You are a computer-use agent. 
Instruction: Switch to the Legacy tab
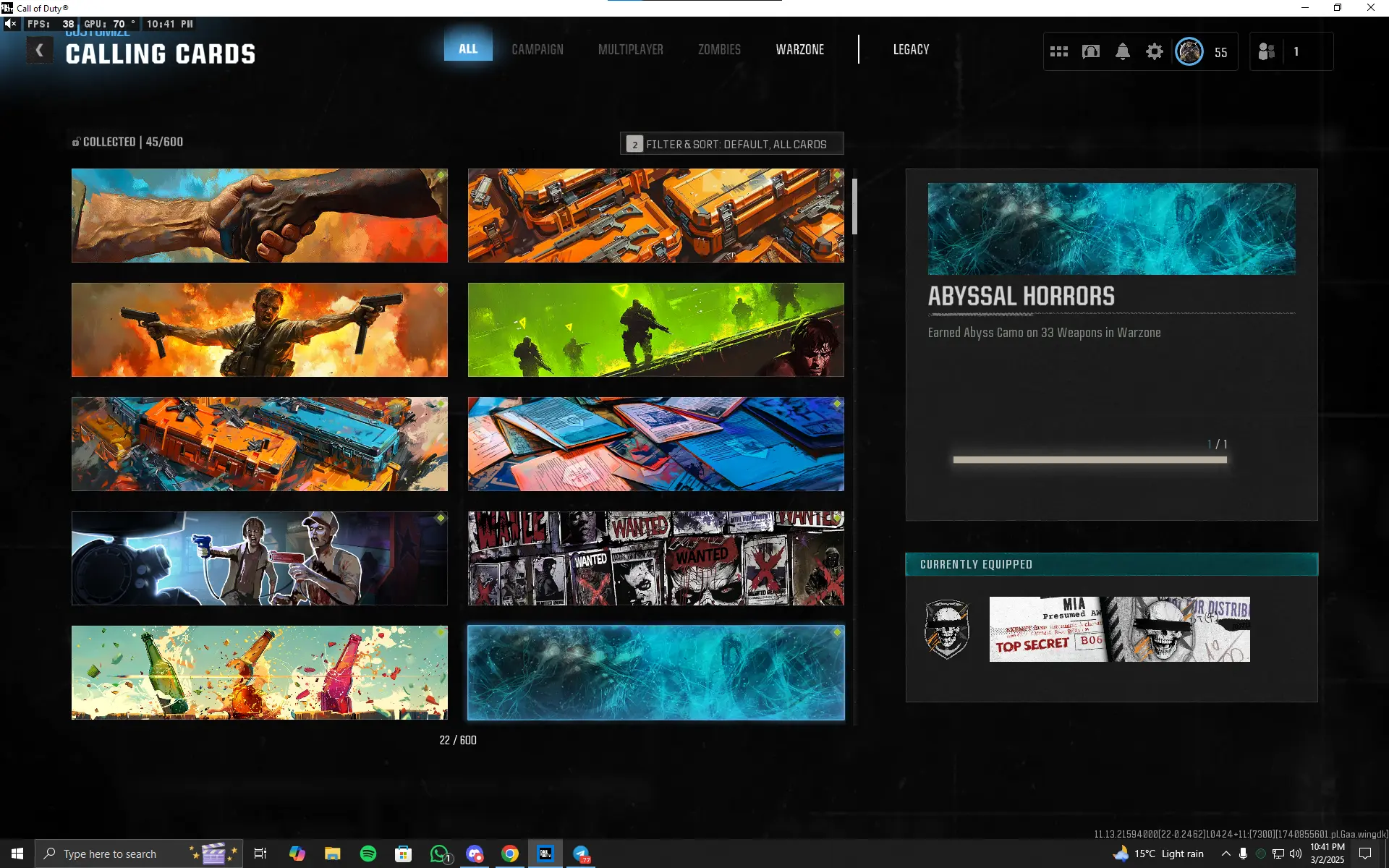click(911, 49)
